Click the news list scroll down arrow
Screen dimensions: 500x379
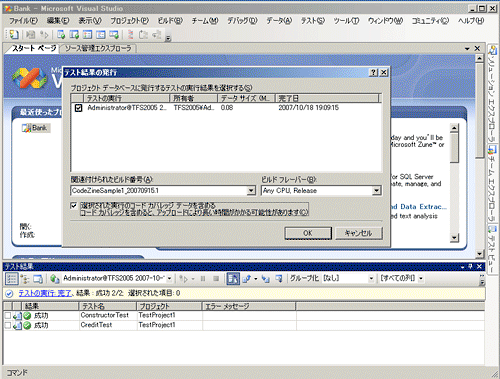pyautogui.click(x=454, y=238)
